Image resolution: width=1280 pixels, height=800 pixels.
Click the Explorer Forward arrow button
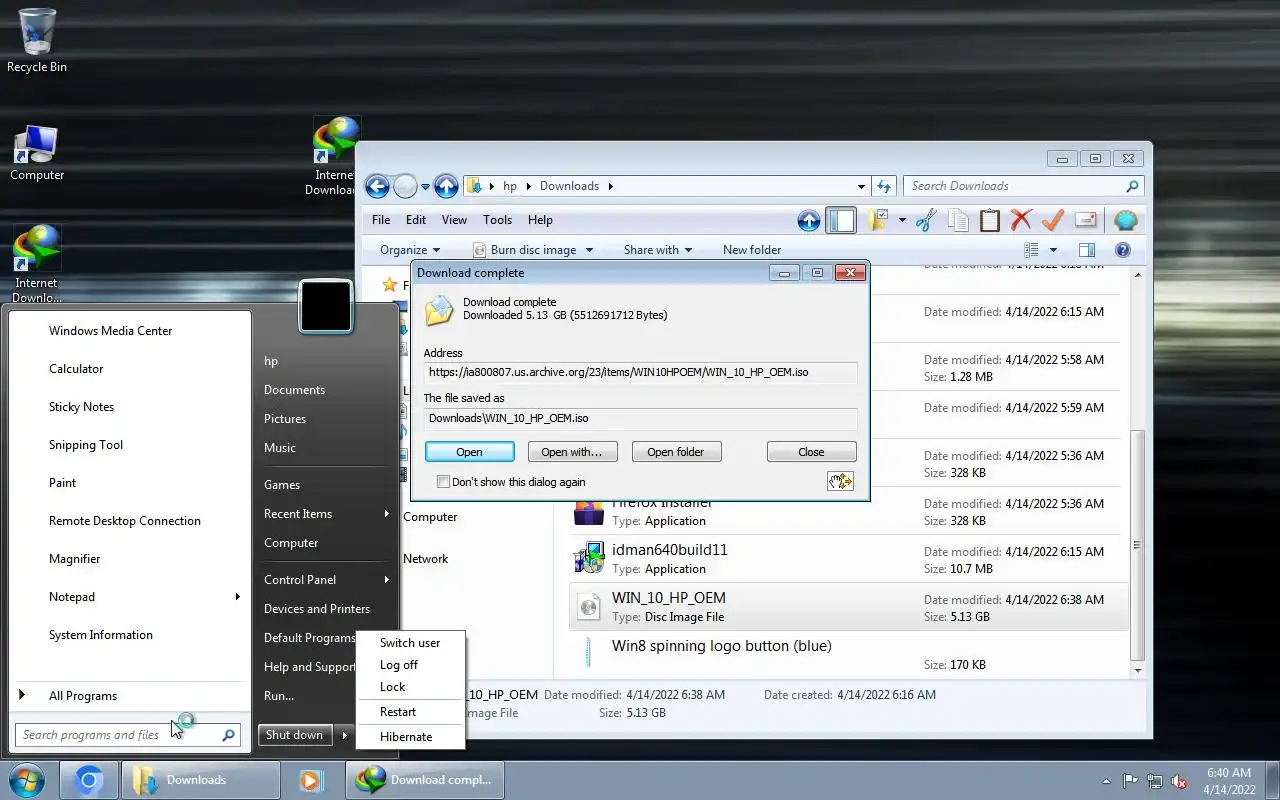click(405, 186)
